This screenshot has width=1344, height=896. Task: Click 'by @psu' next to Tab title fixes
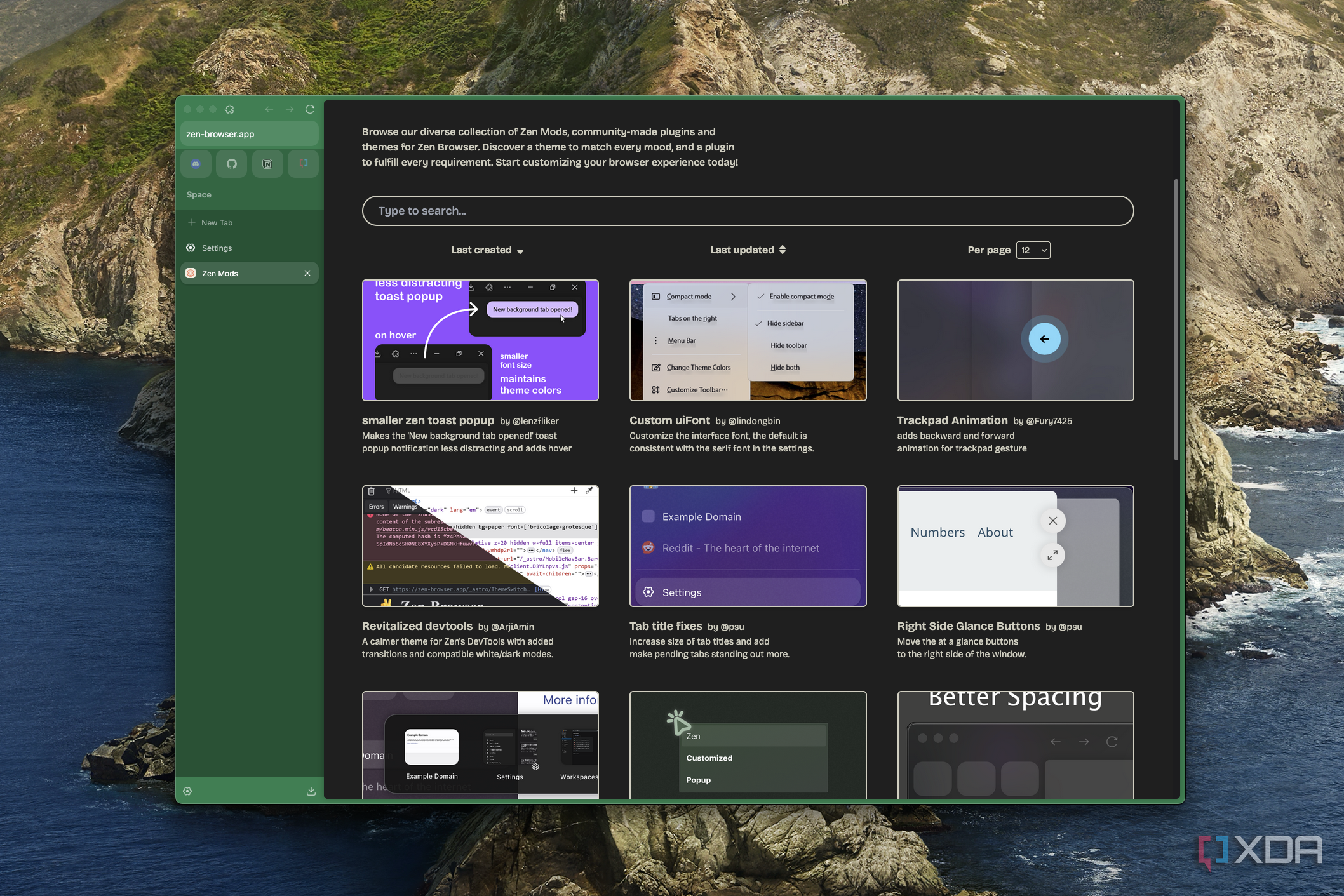(x=726, y=627)
